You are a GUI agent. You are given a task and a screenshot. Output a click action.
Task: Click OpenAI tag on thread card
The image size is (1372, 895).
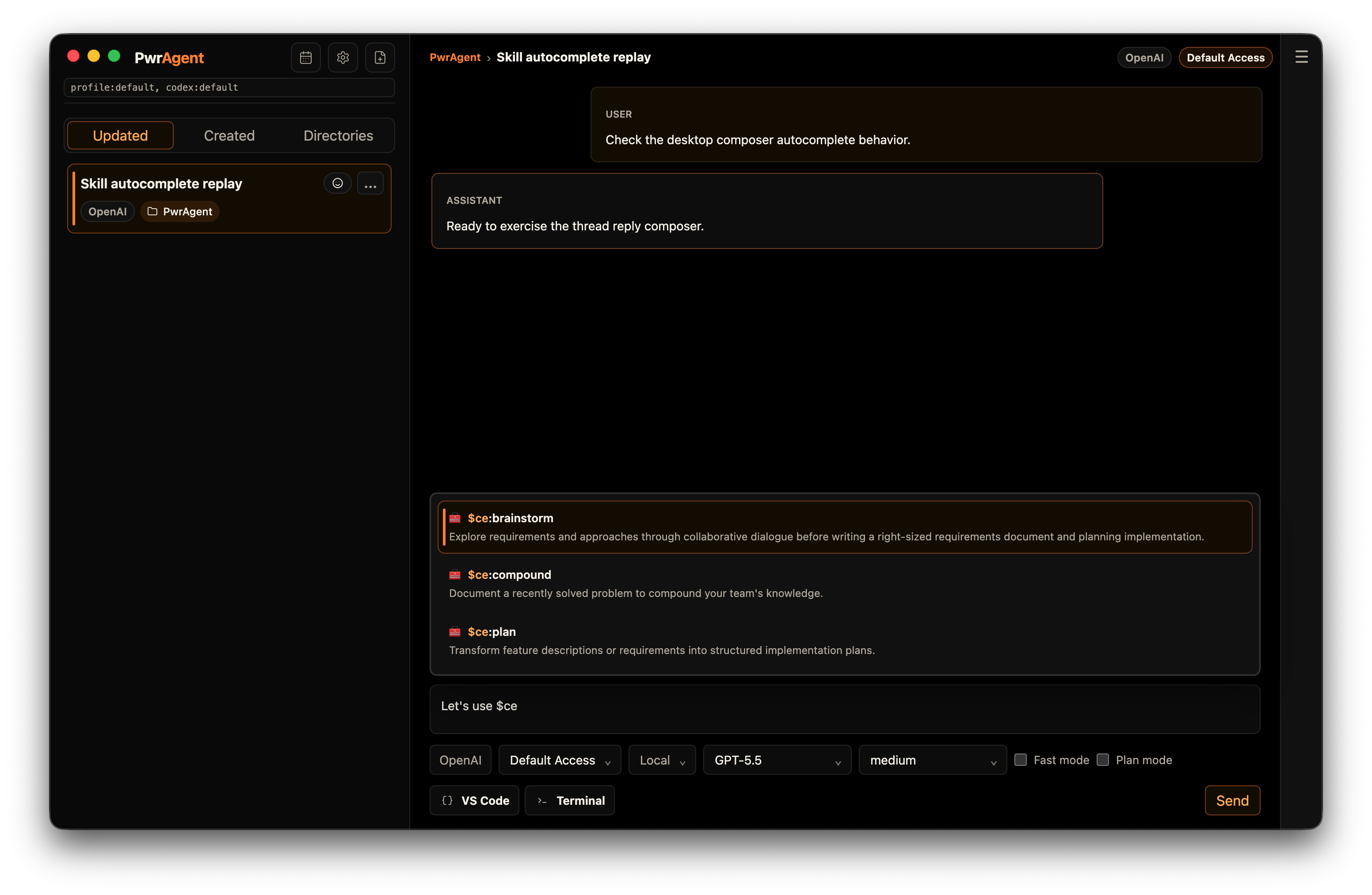tap(108, 212)
